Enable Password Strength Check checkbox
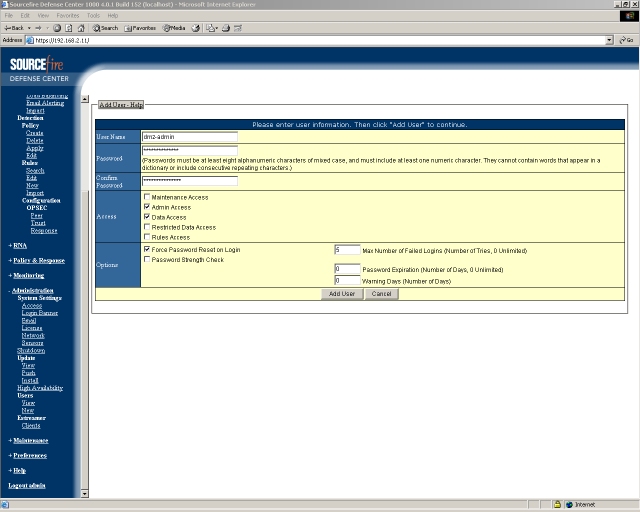 pyautogui.click(x=147, y=259)
